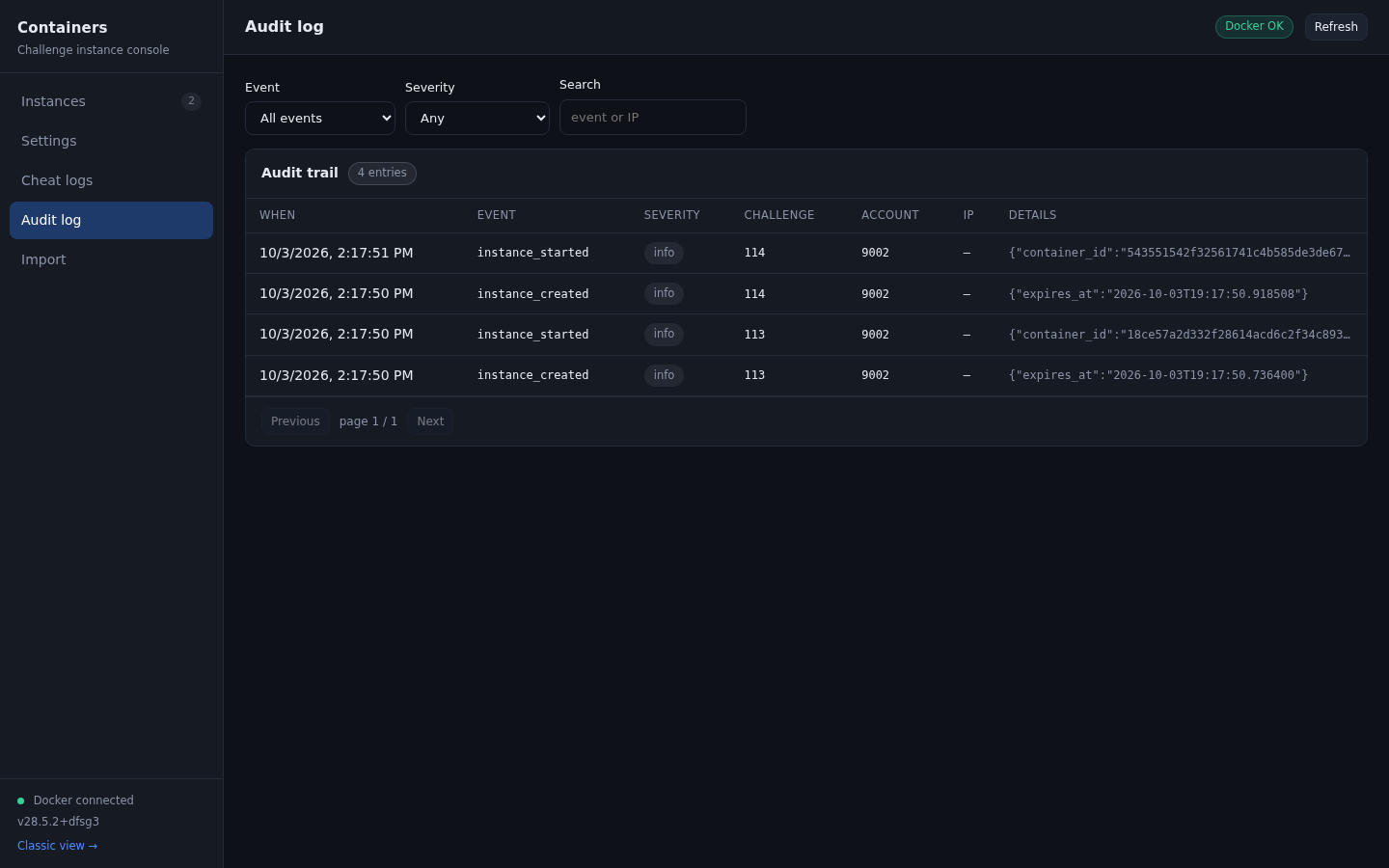
Task: Click details with expires_at ending 736400
Action: [1158, 375]
